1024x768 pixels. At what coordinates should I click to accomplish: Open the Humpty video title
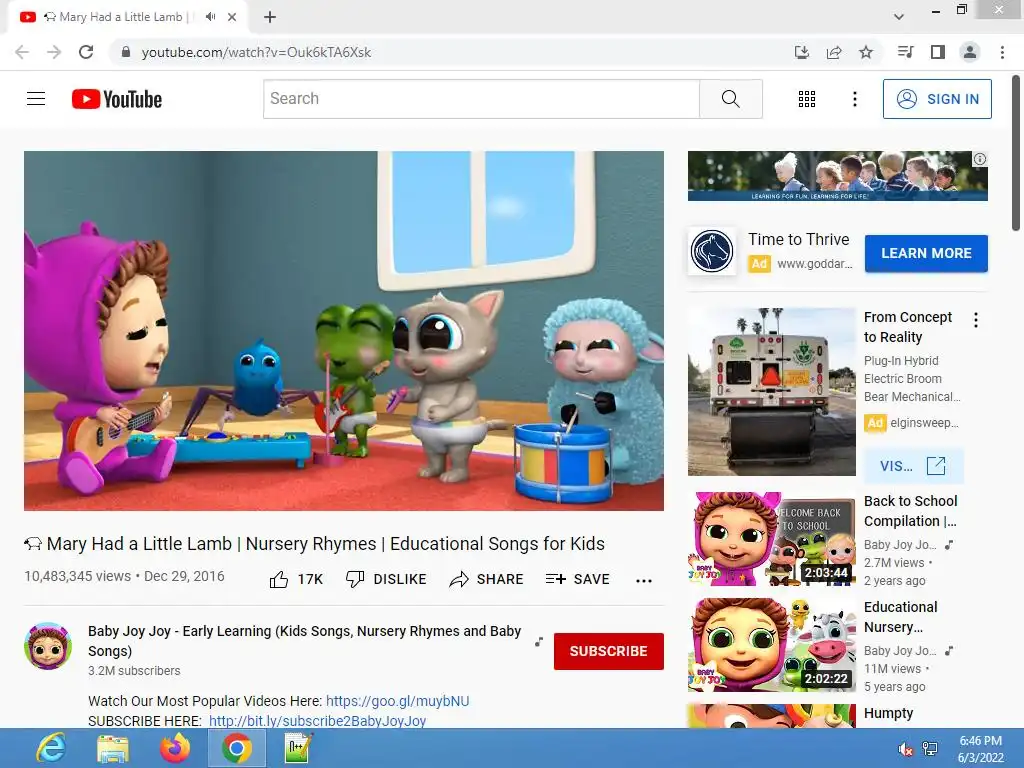(x=889, y=713)
